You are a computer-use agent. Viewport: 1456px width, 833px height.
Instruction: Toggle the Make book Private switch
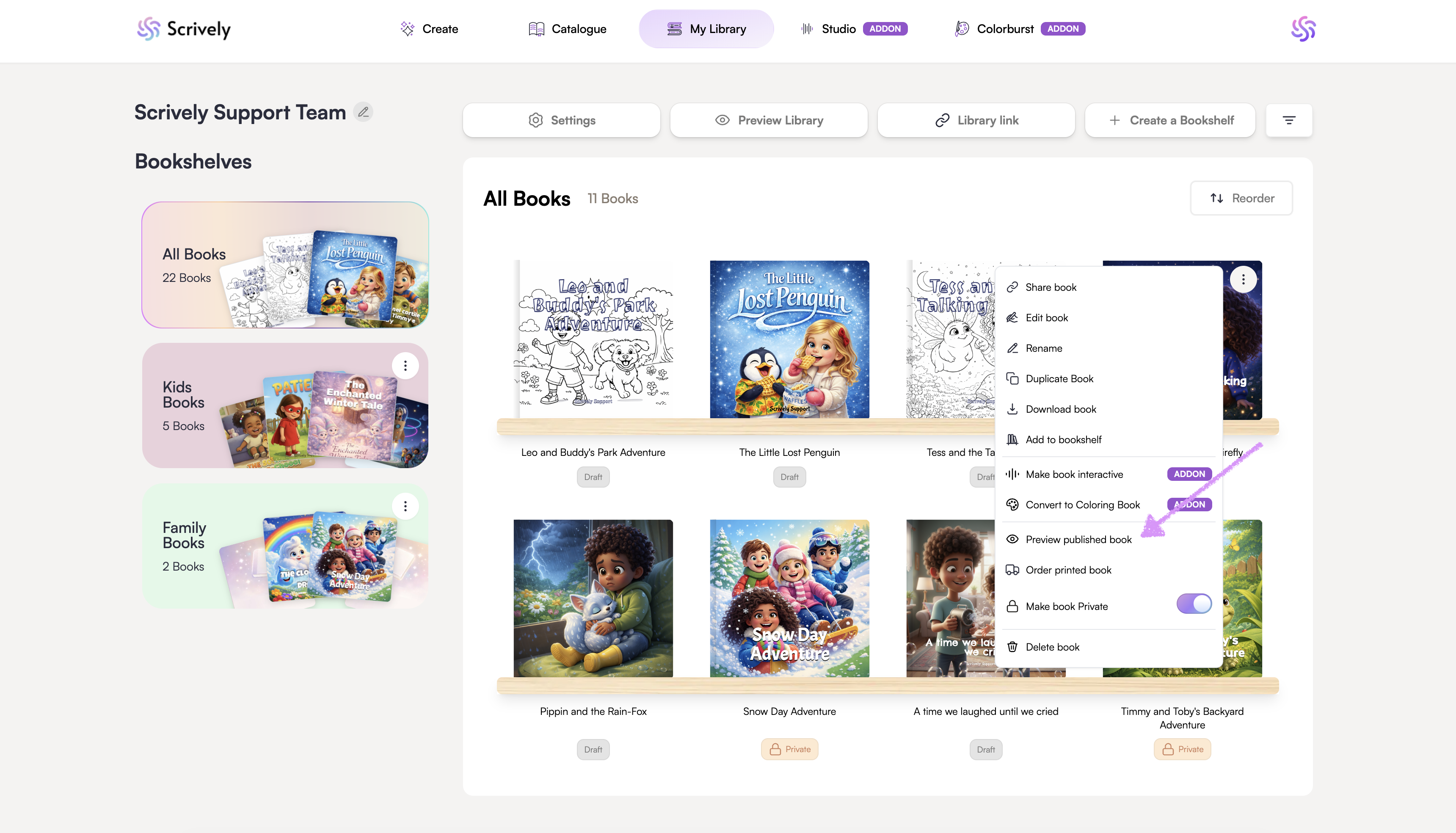tap(1194, 604)
